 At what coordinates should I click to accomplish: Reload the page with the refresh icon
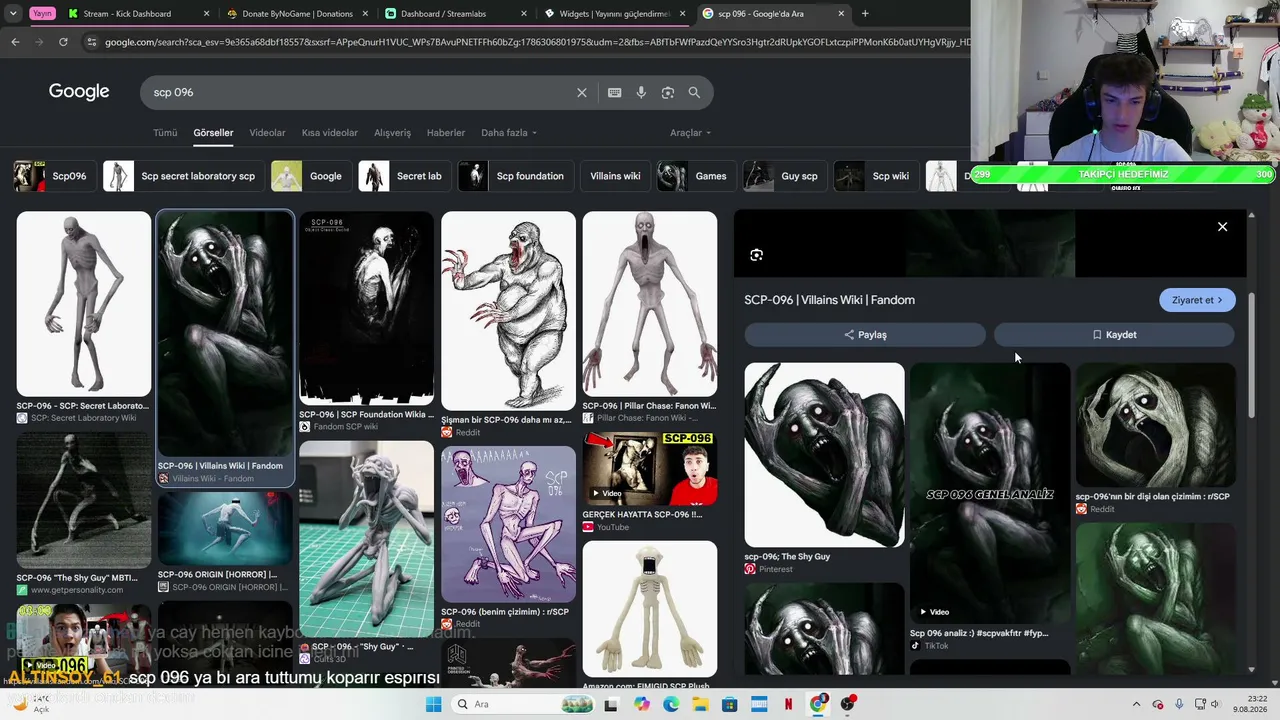point(63,42)
